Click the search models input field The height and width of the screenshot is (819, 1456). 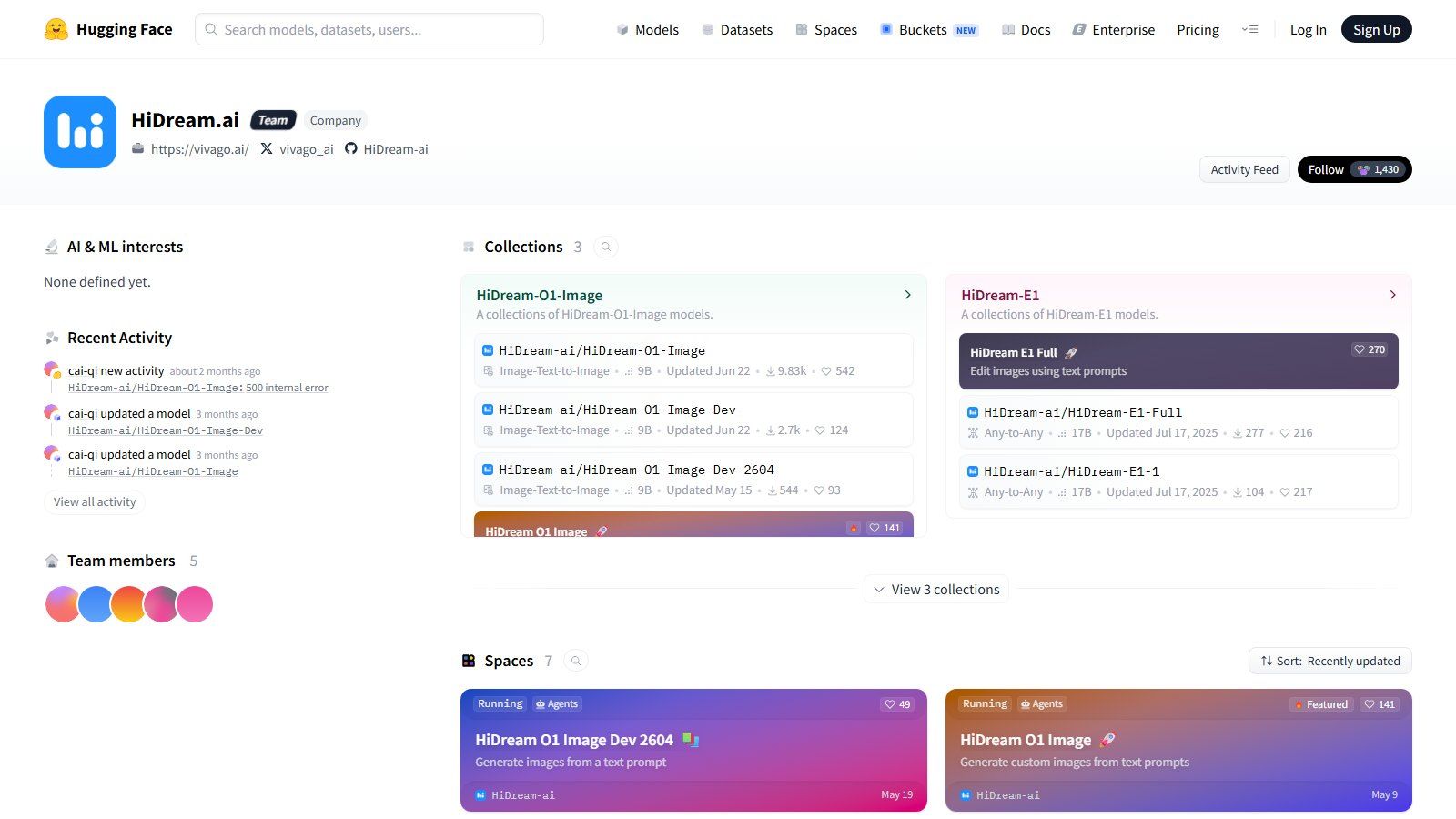369,29
